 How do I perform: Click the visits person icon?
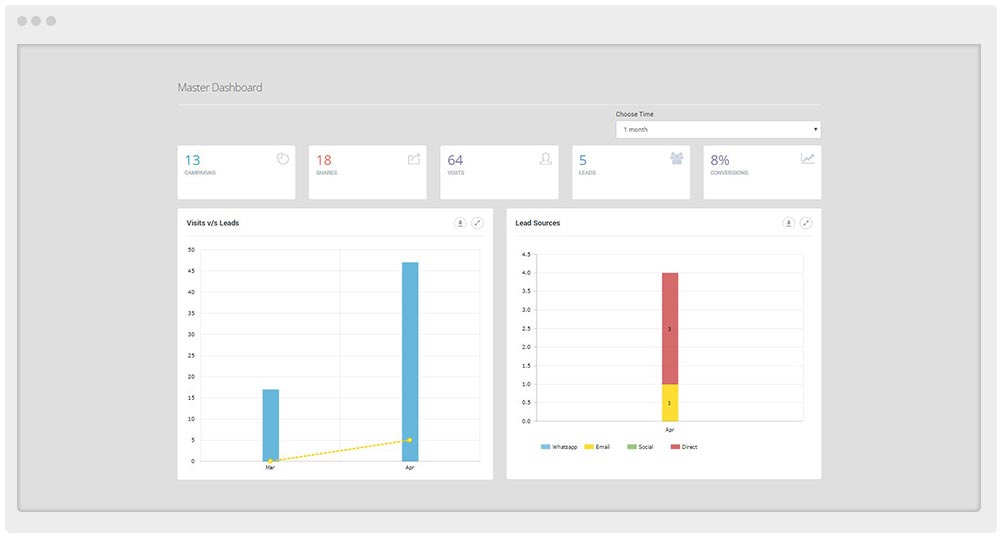(545, 159)
